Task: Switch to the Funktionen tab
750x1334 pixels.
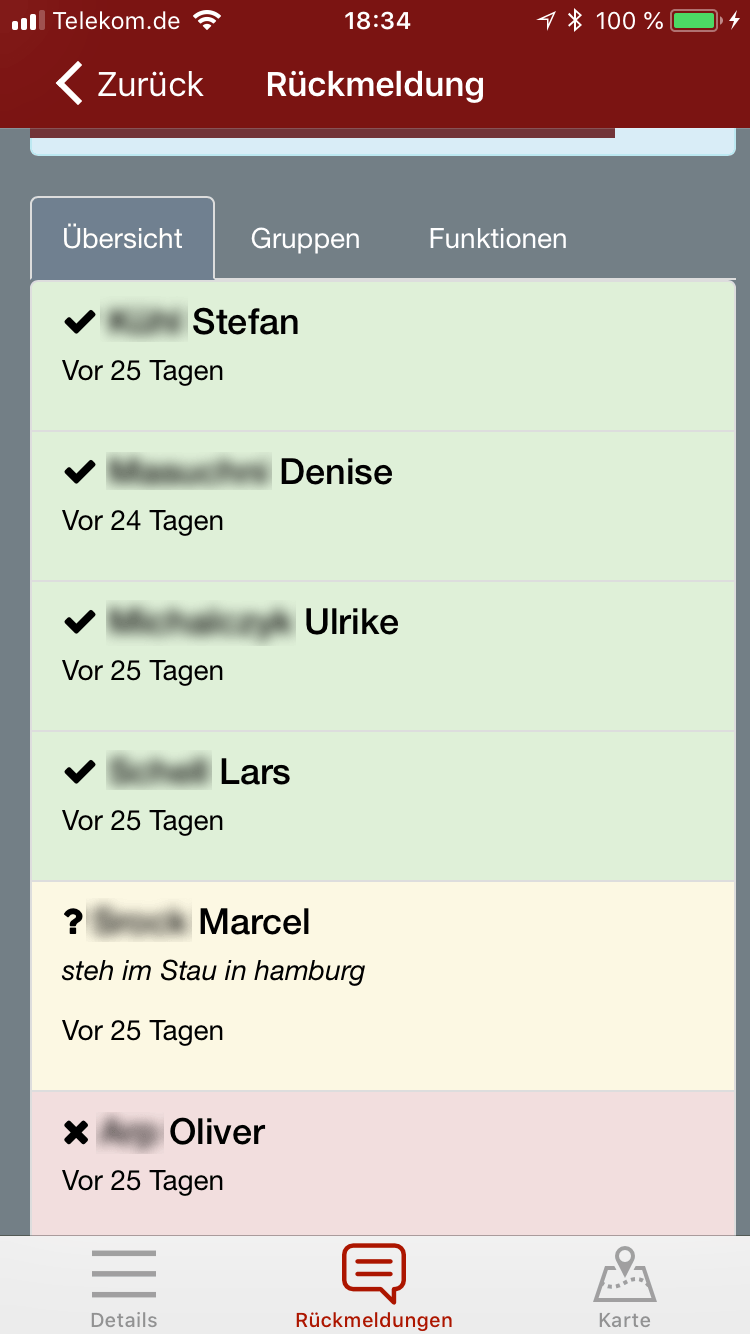Action: (x=498, y=239)
